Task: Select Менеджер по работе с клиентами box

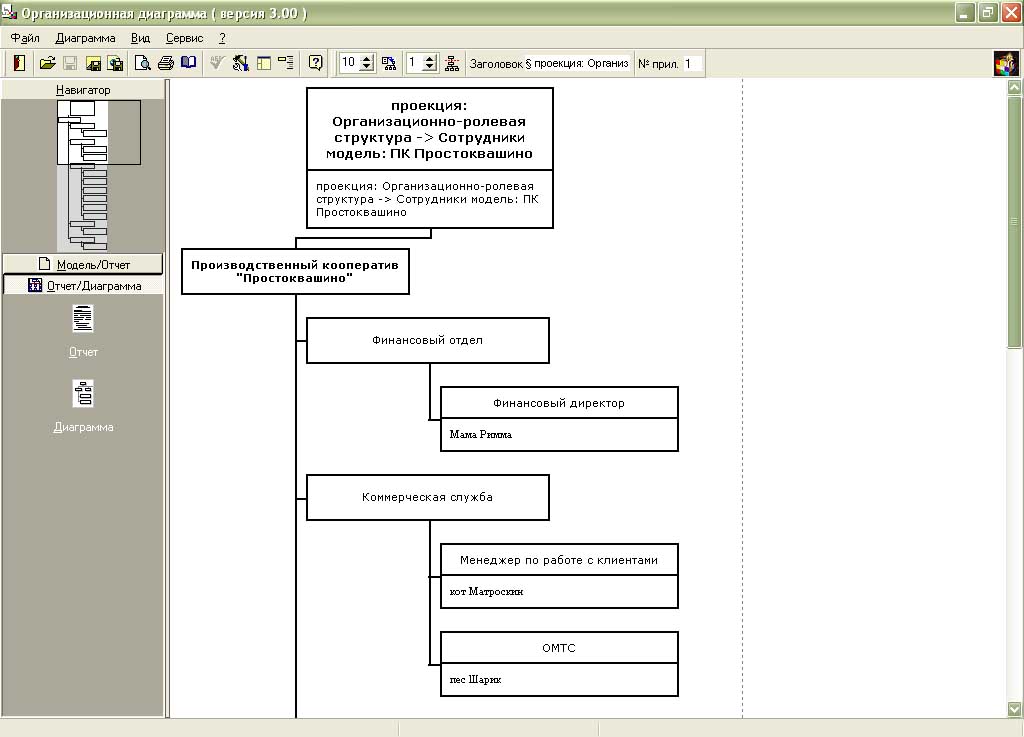Action: pyautogui.click(x=559, y=559)
